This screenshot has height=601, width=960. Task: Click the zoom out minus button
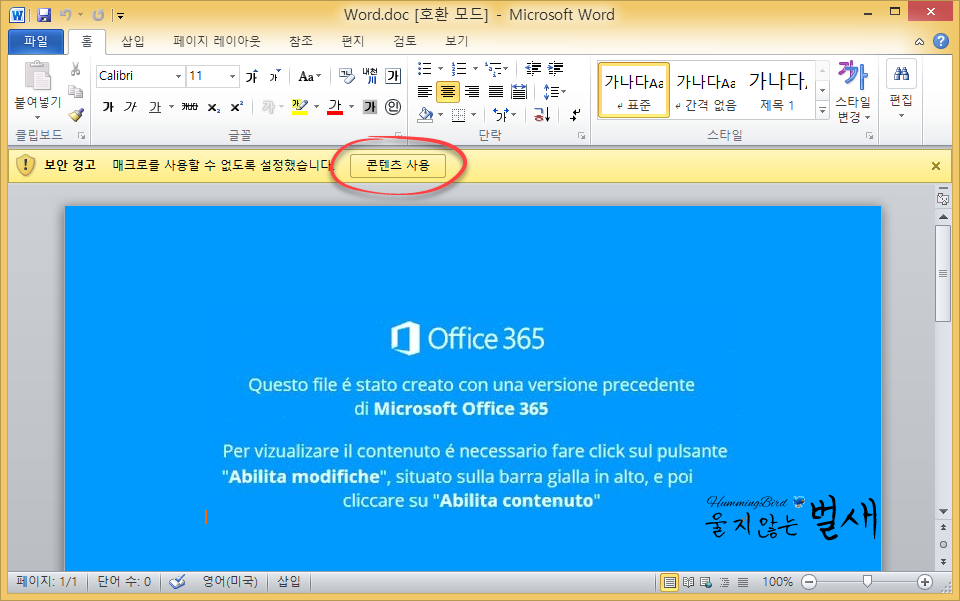pos(809,582)
